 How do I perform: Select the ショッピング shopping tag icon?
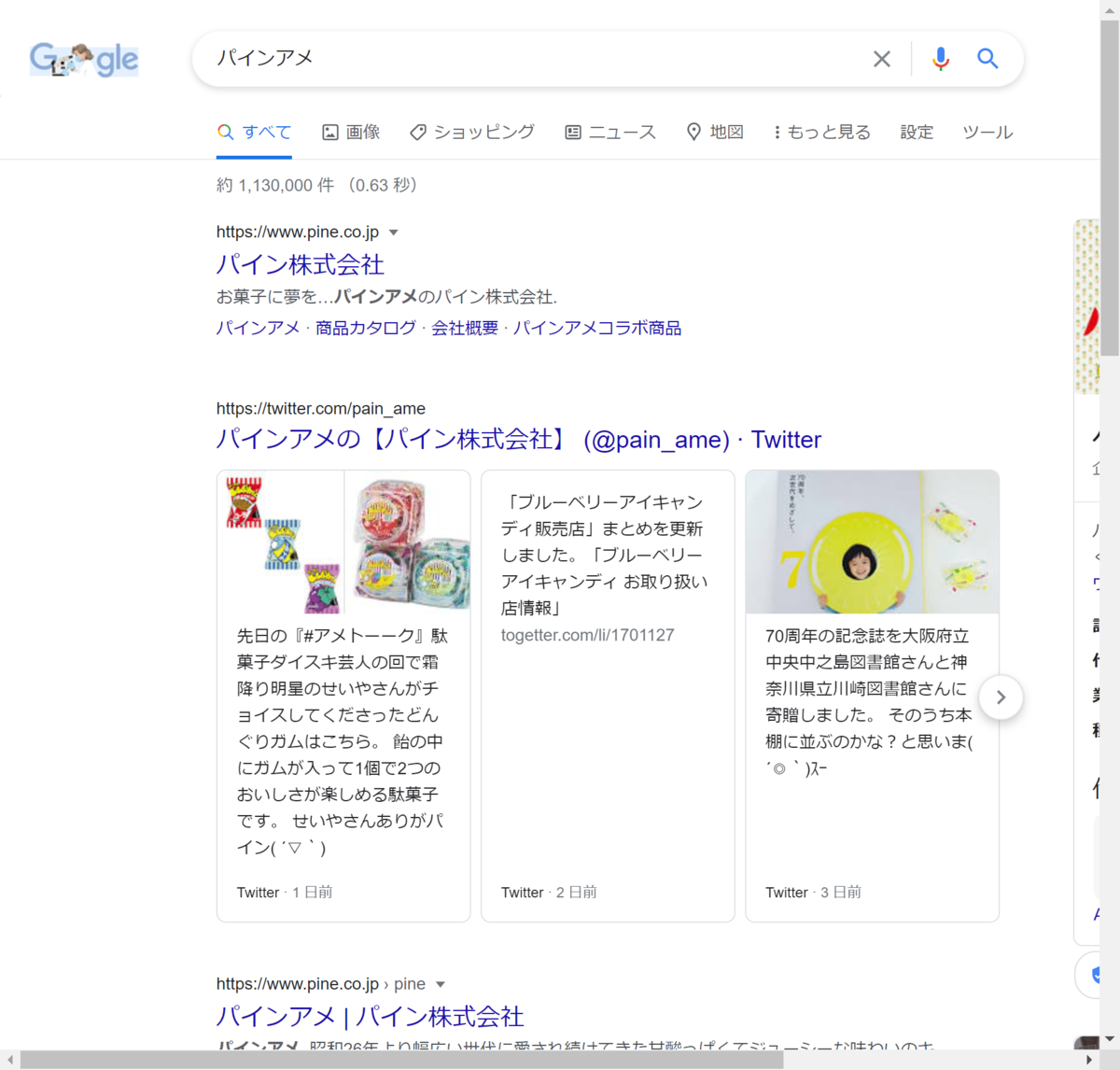417,132
